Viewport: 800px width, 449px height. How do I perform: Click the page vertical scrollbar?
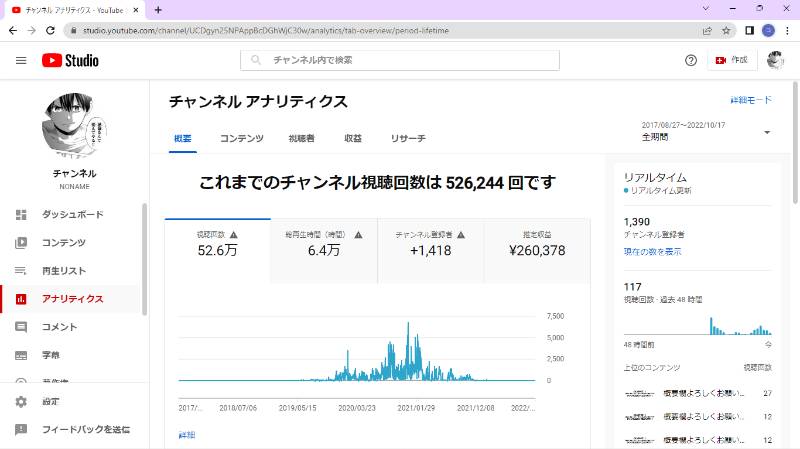tap(795, 143)
